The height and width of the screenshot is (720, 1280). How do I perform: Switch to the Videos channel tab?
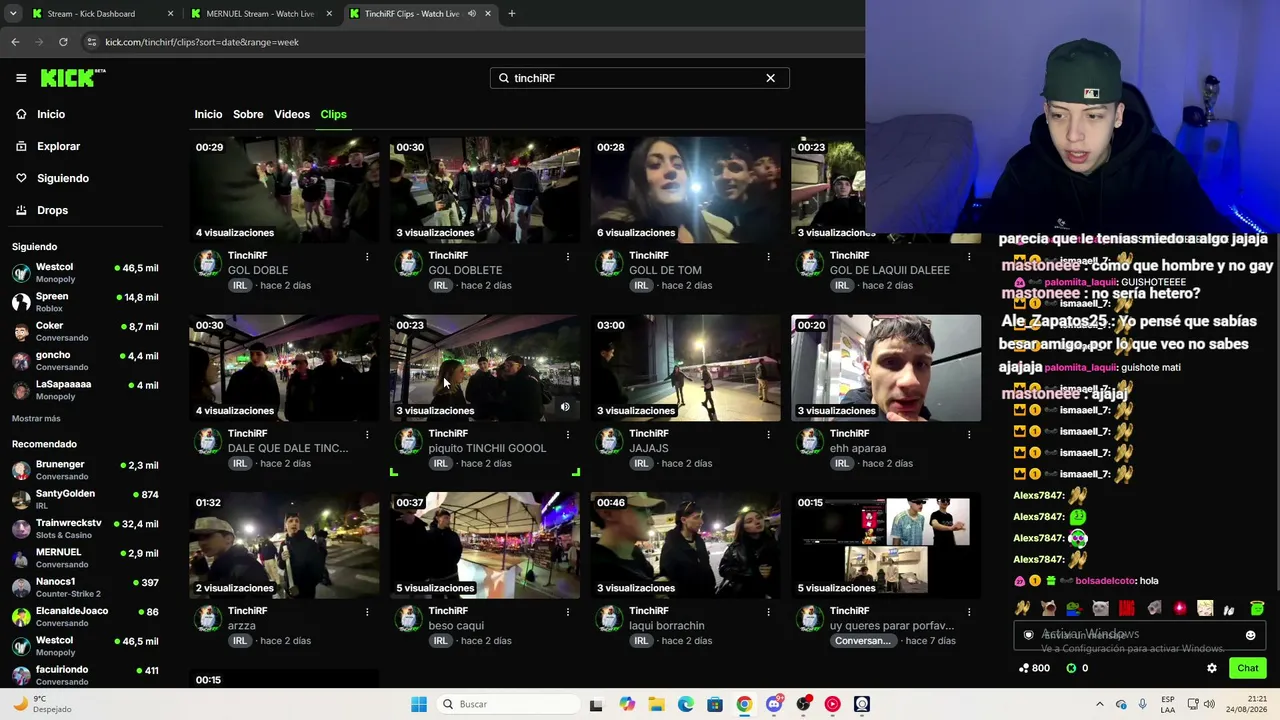(292, 114)
